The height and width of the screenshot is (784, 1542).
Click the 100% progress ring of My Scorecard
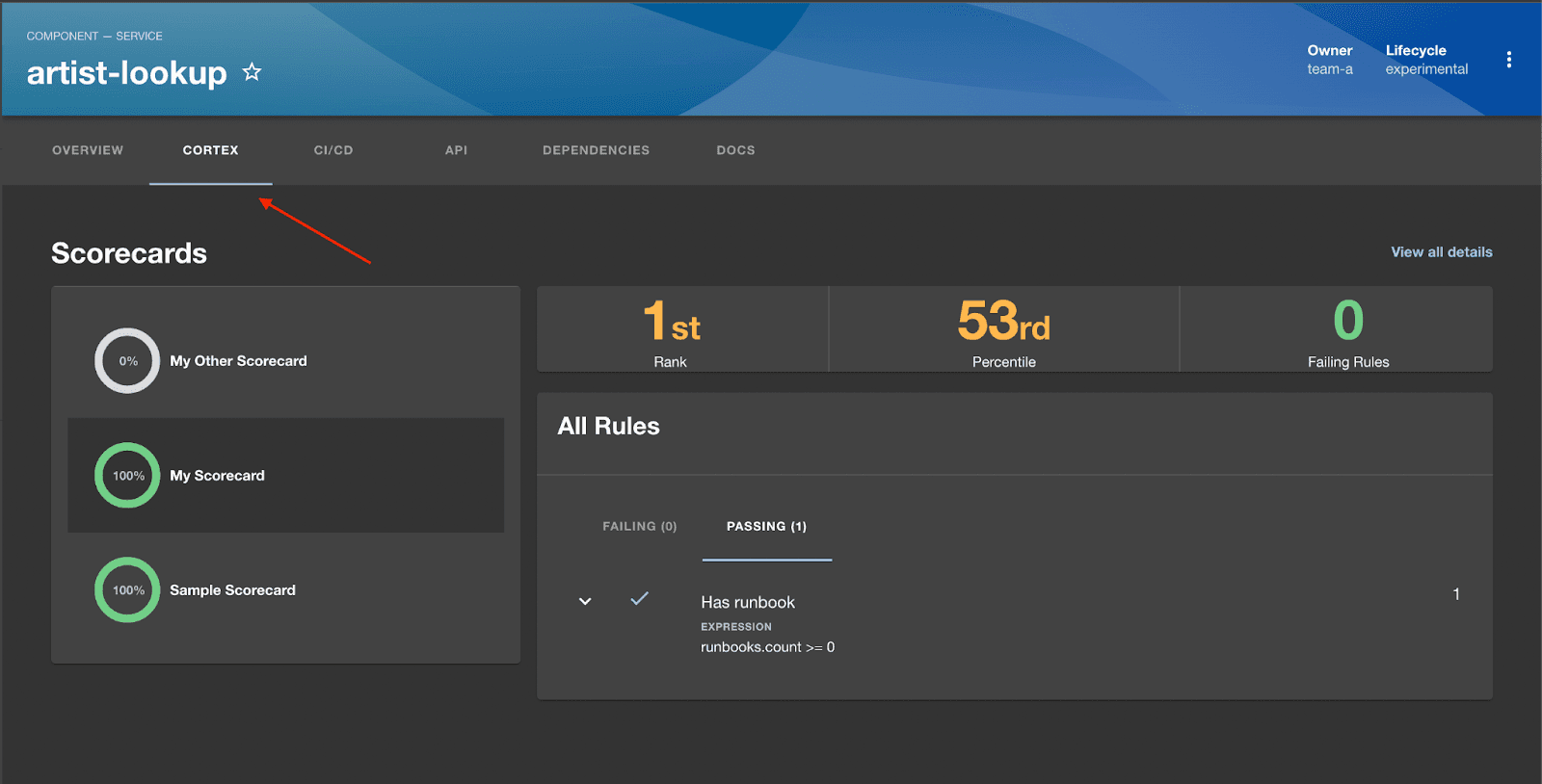127,476
